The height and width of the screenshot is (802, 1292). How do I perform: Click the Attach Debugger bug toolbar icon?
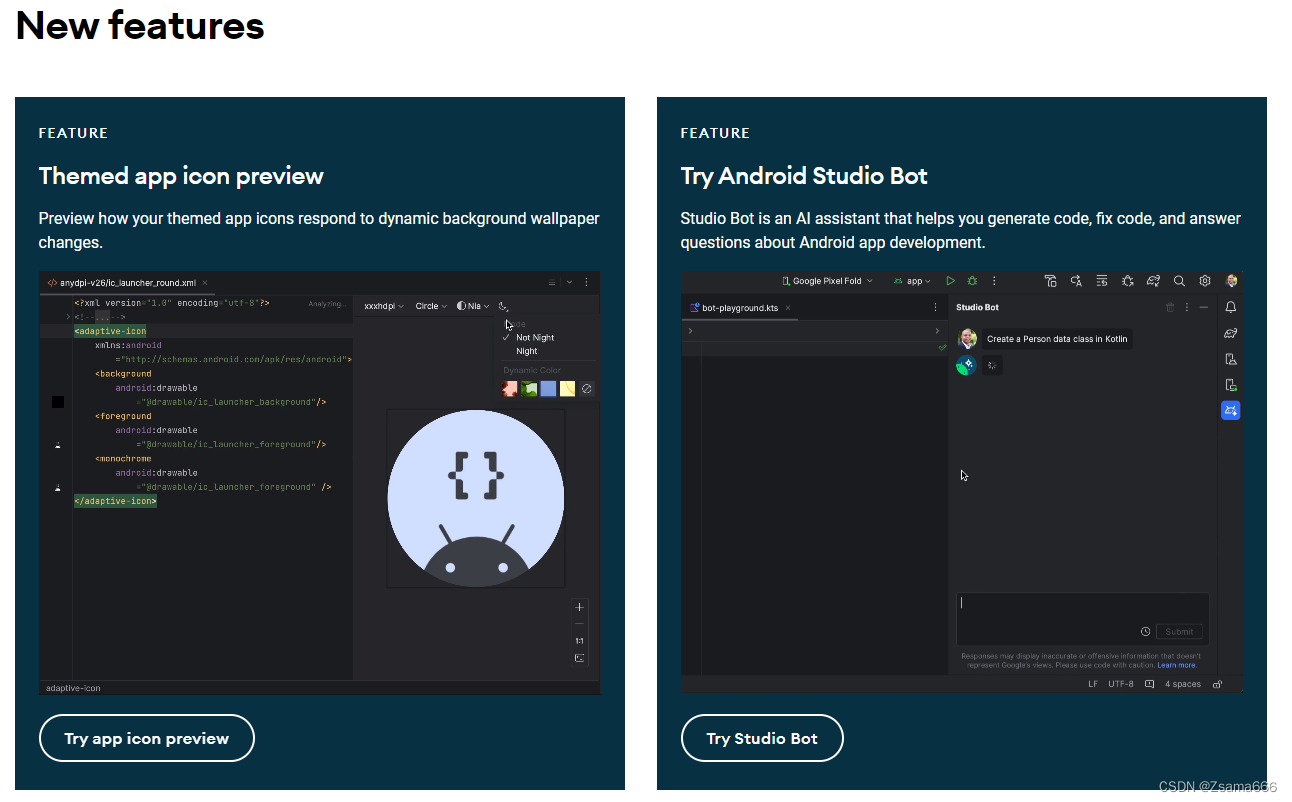coord(1127,281)
